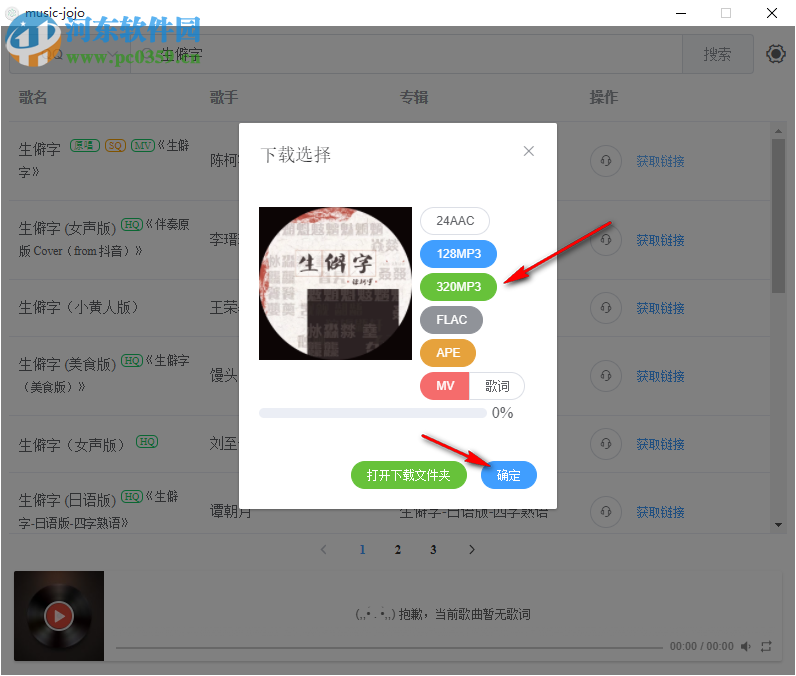Close the music-jojo window
Screen dimensions: 796x676
click(772, 13)
